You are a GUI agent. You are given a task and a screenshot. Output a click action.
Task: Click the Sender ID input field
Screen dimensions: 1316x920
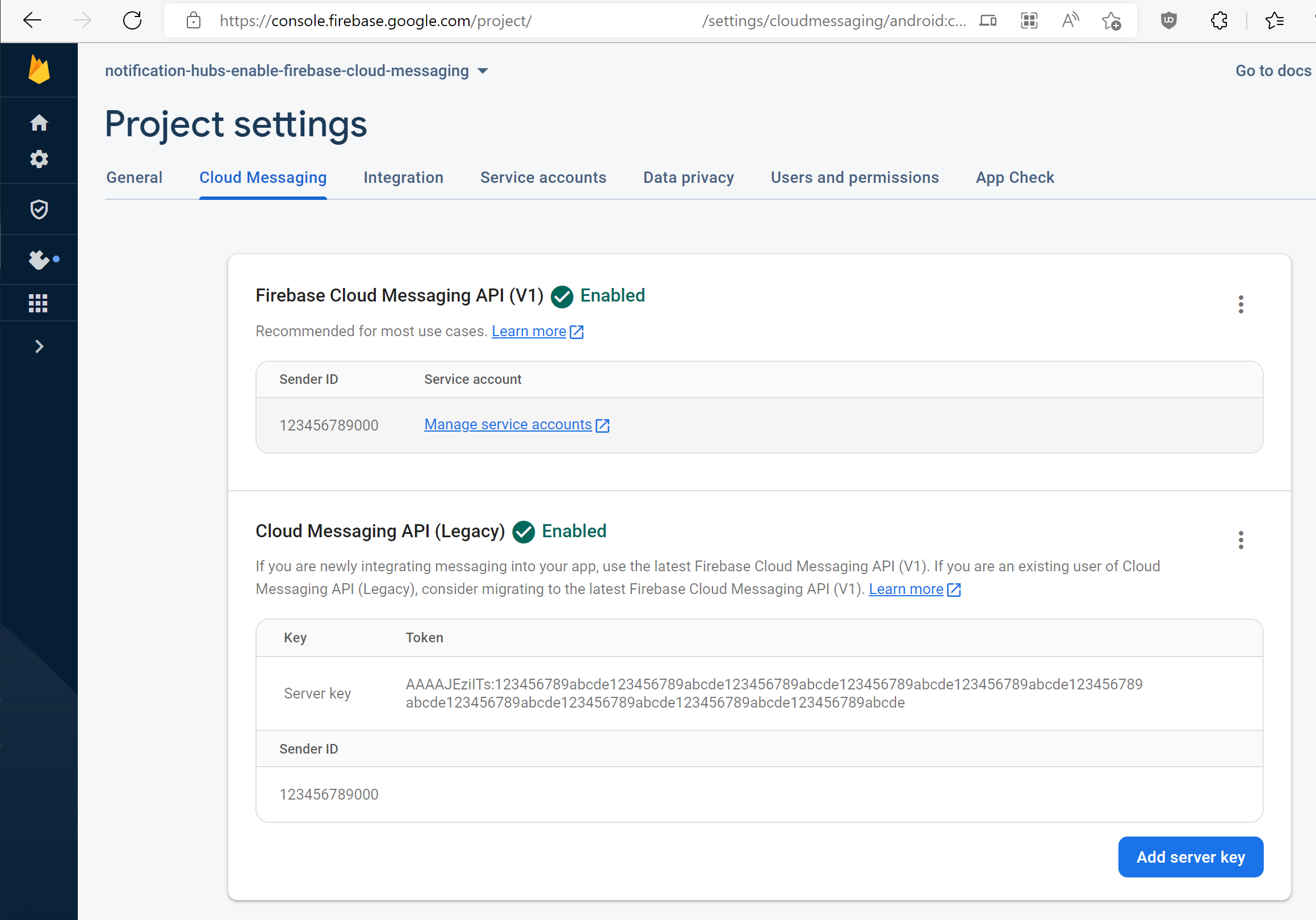click(329, 794)
